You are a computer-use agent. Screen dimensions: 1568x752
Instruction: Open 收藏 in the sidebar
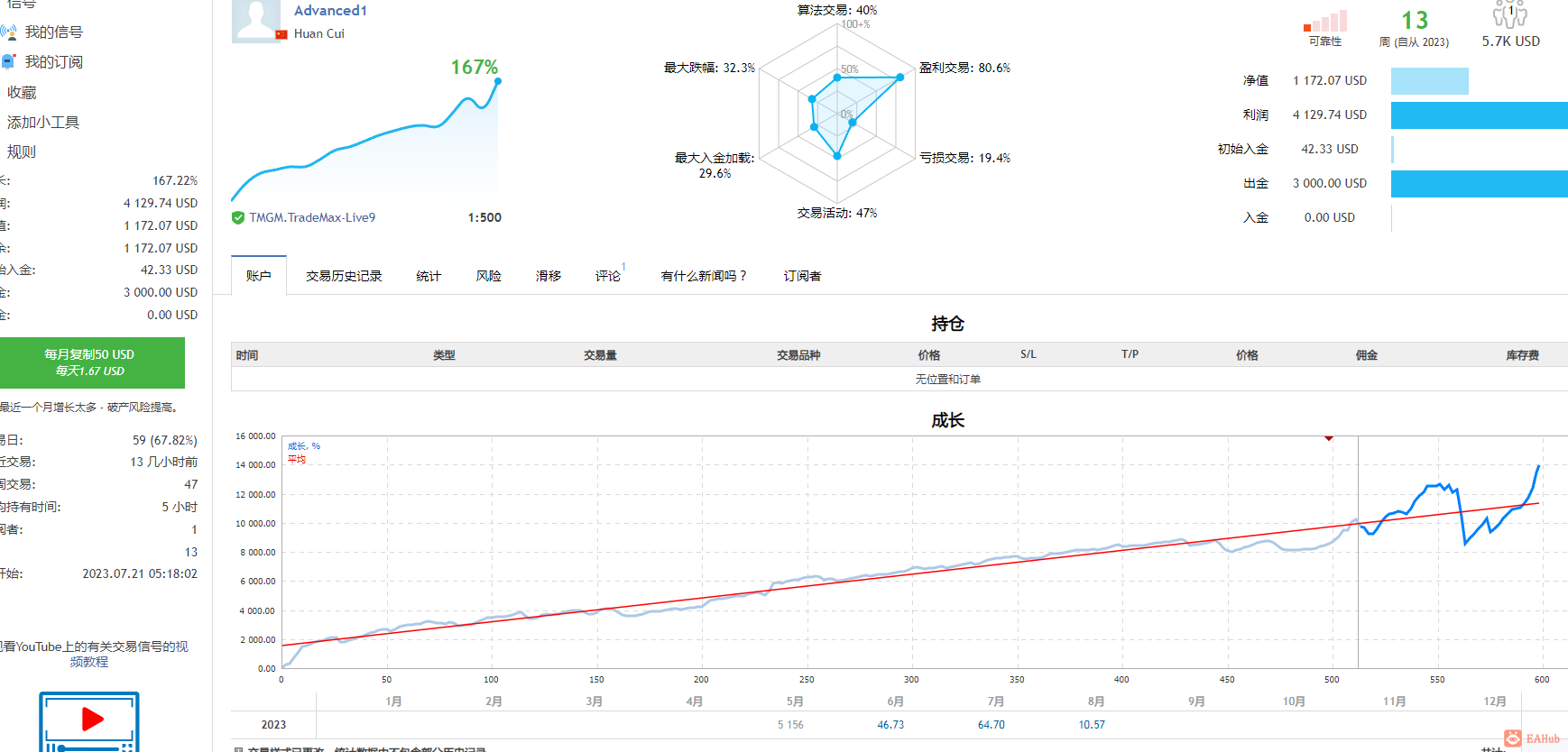point(22,93)
